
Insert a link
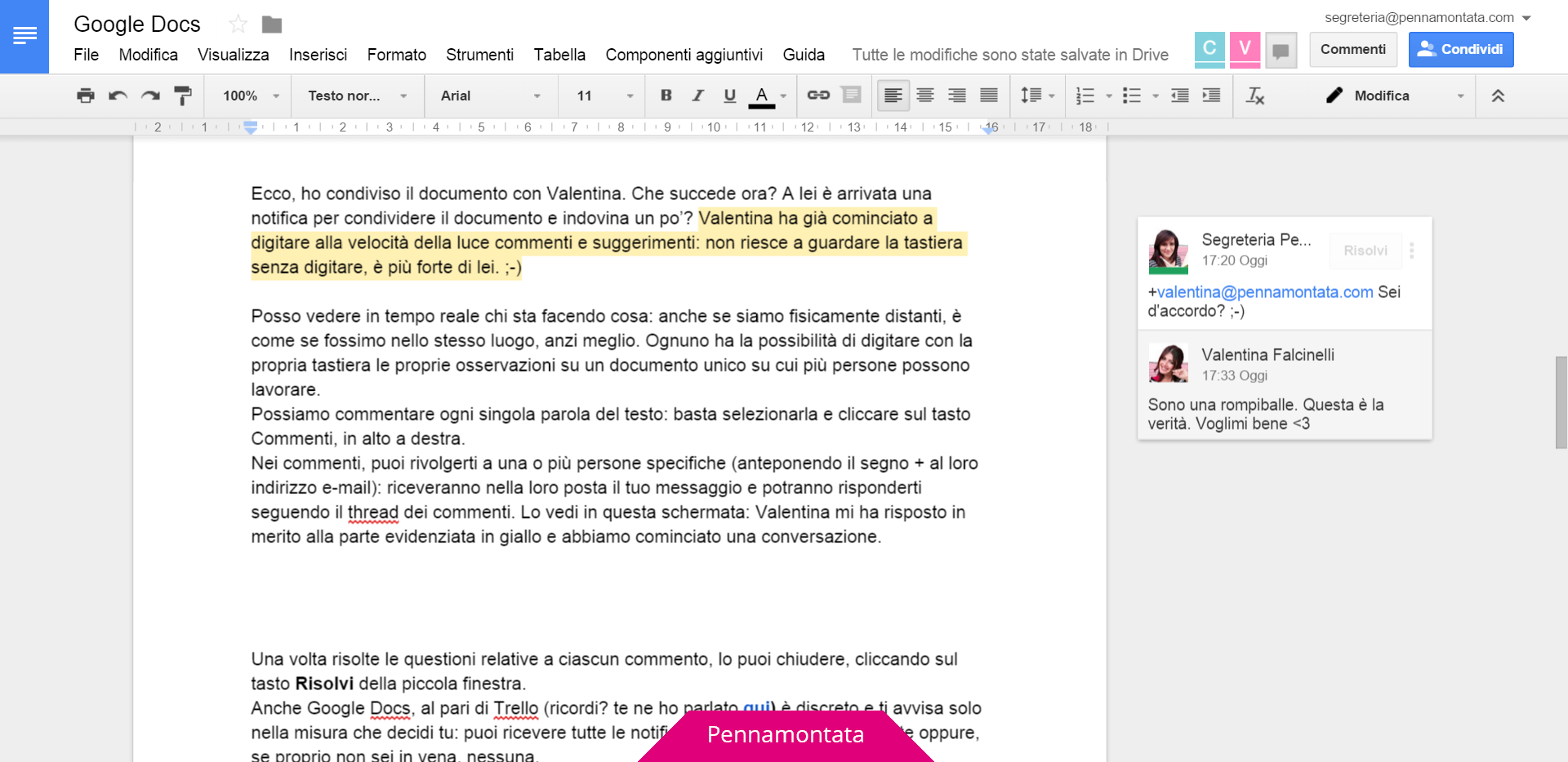818,96
